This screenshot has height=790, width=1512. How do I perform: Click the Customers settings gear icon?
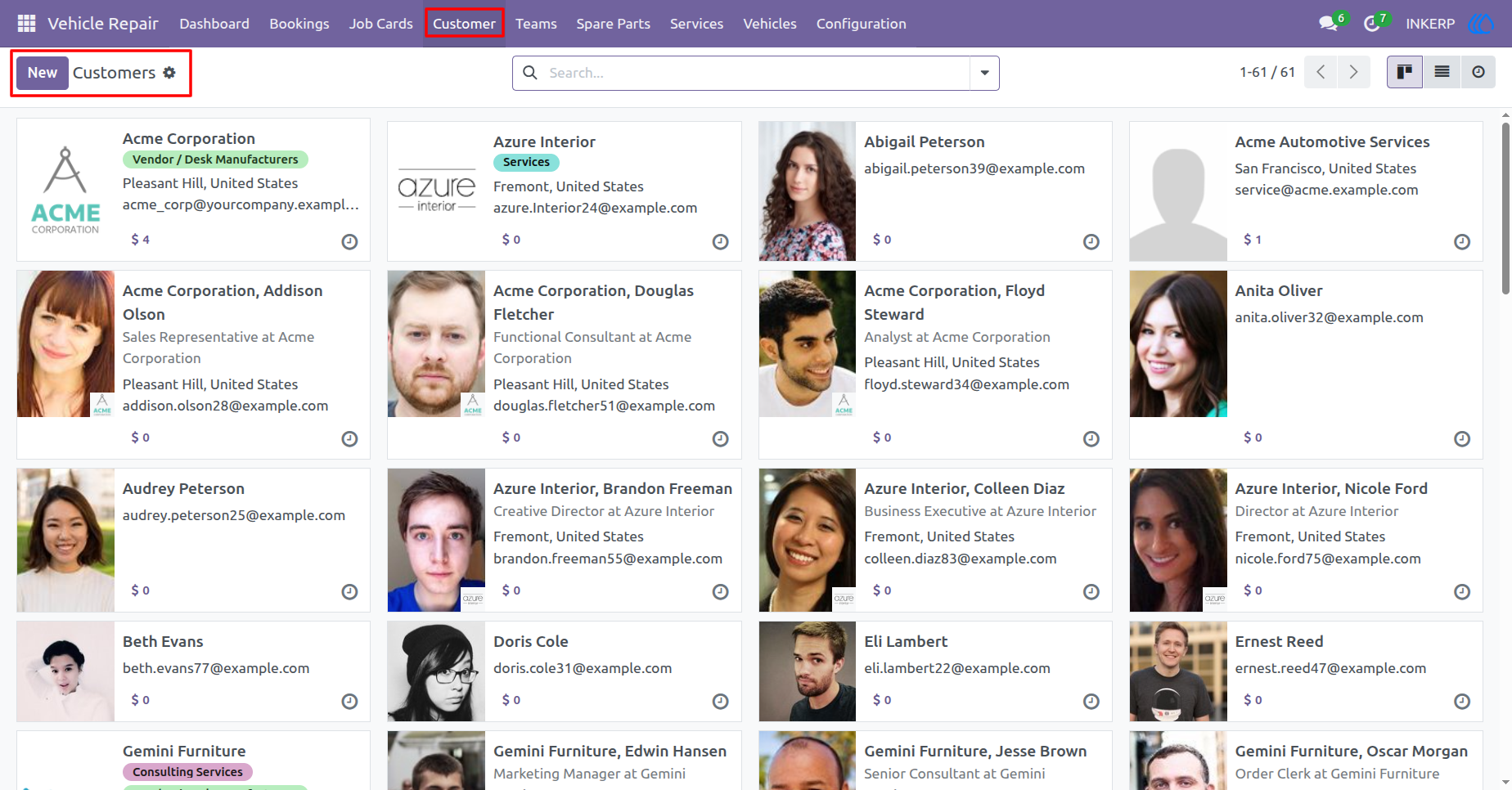click(x=169, y=73)
